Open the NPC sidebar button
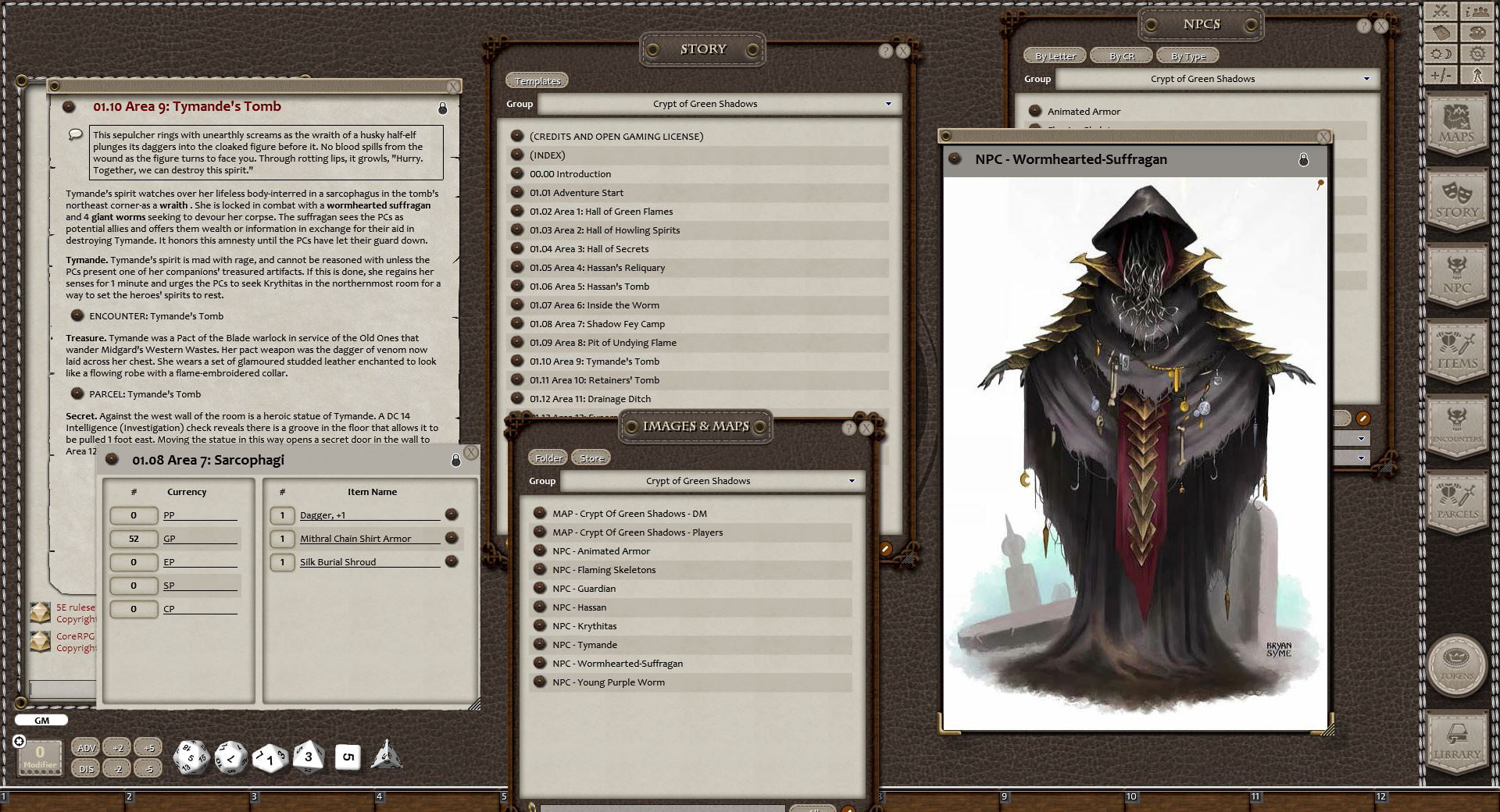Image resolution: width=1500 pixels, height=812 pixels. (x=1457, y=276)
